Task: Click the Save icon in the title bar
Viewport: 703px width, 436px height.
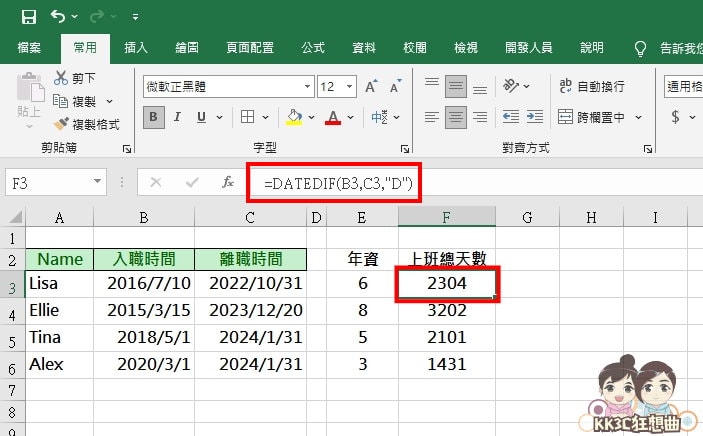Action: [x=28, y=17]
